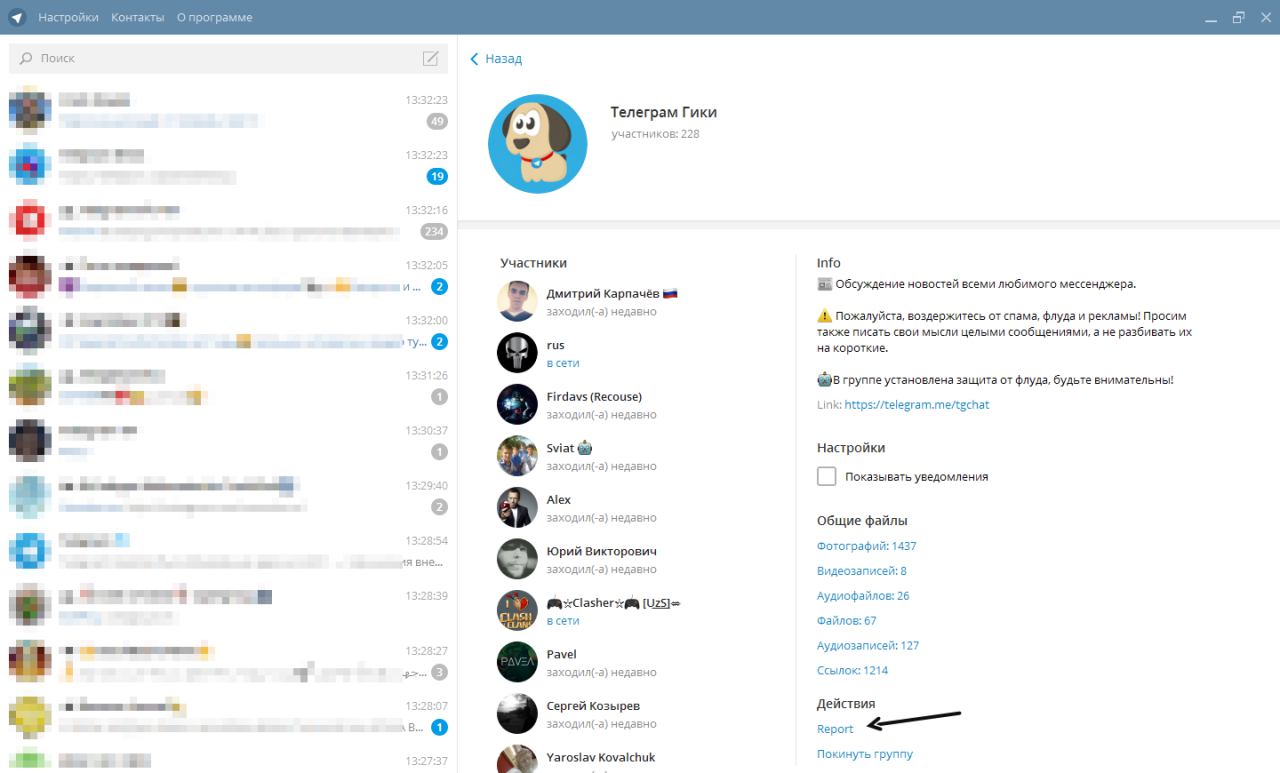Click the участников: 228 member count

pyautogui.click(x=655, y=134)
